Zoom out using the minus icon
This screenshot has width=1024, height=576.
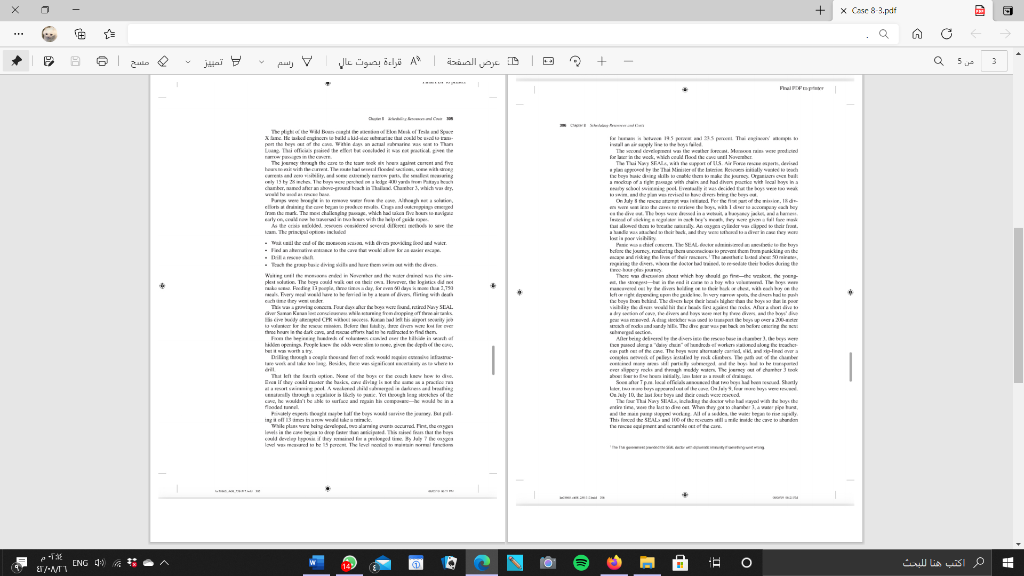[x=628, y=61]
